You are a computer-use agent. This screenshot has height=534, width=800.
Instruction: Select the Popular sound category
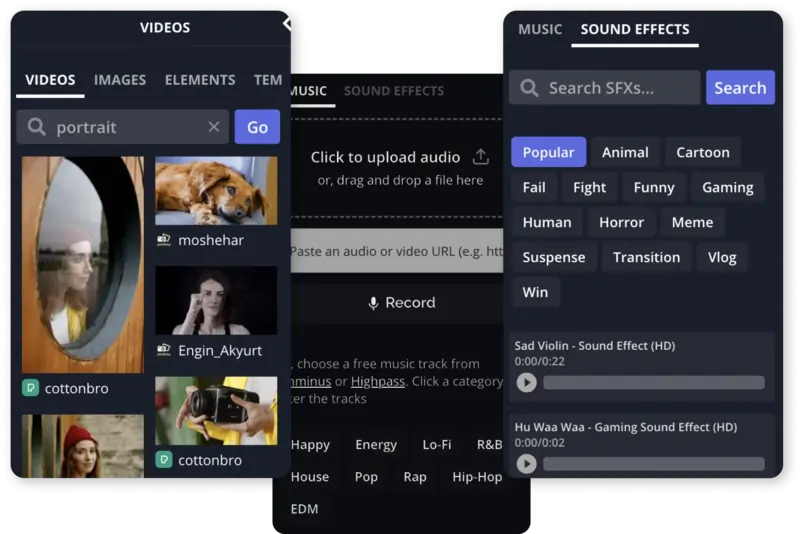click(548, 152)
